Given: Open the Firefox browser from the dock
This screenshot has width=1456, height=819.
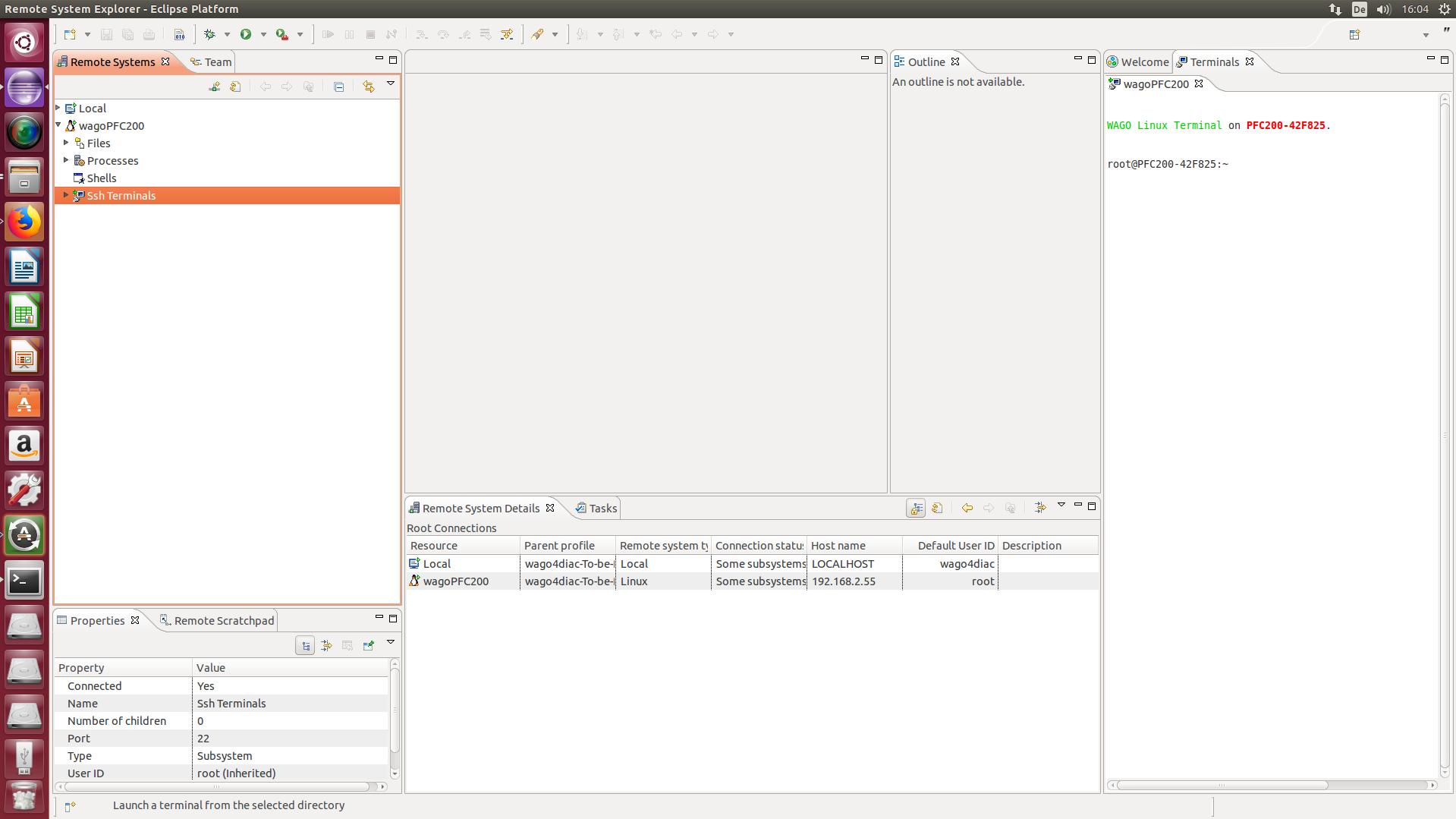Looking at the screenshot, I should point(24,222).
